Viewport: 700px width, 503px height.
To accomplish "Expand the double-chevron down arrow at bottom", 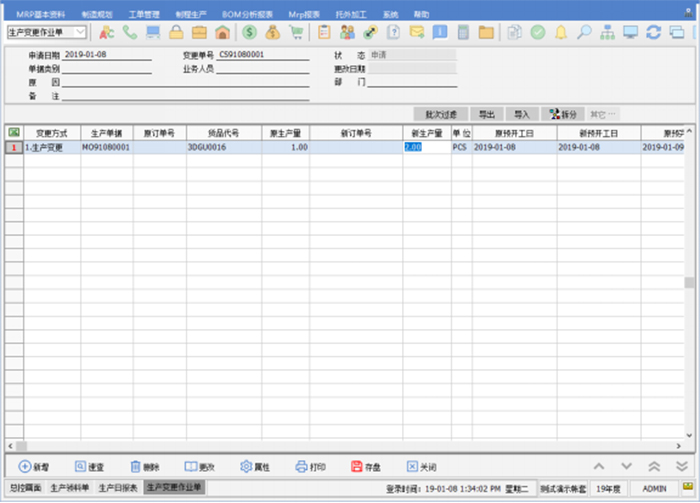I will 654,466.
